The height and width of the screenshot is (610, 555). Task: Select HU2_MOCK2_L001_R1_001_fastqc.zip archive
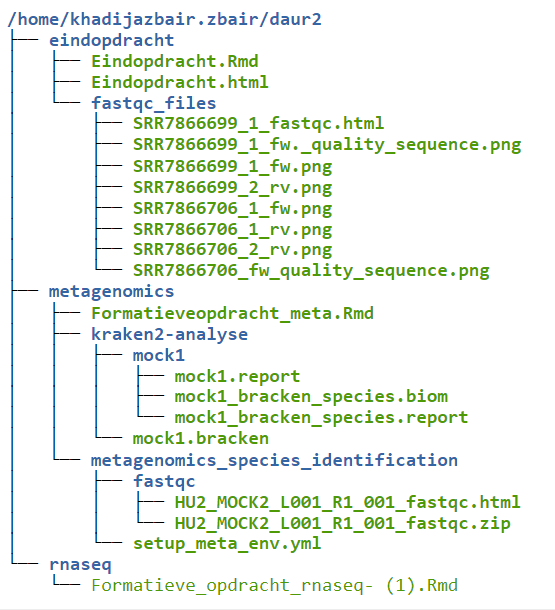[x=342, y=523]
